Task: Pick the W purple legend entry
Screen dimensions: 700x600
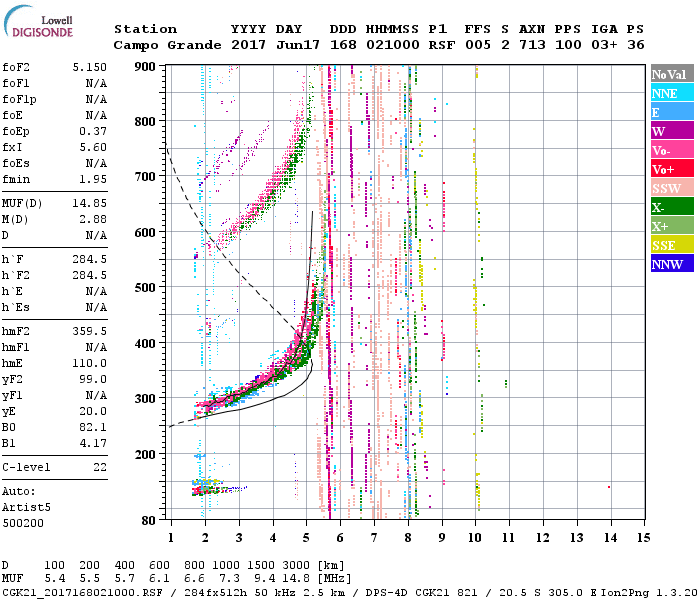Action: tap(669, 131)
